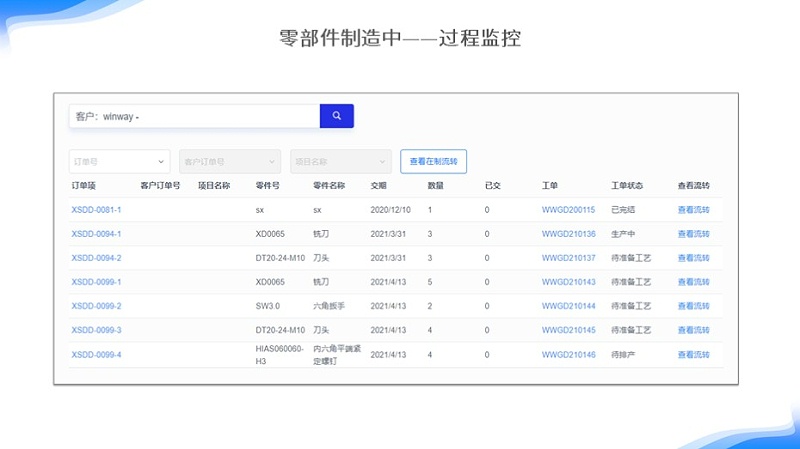800x449 pixels.
Task: Click order item XSDD-0099-4
Action: tap(96, 355)
